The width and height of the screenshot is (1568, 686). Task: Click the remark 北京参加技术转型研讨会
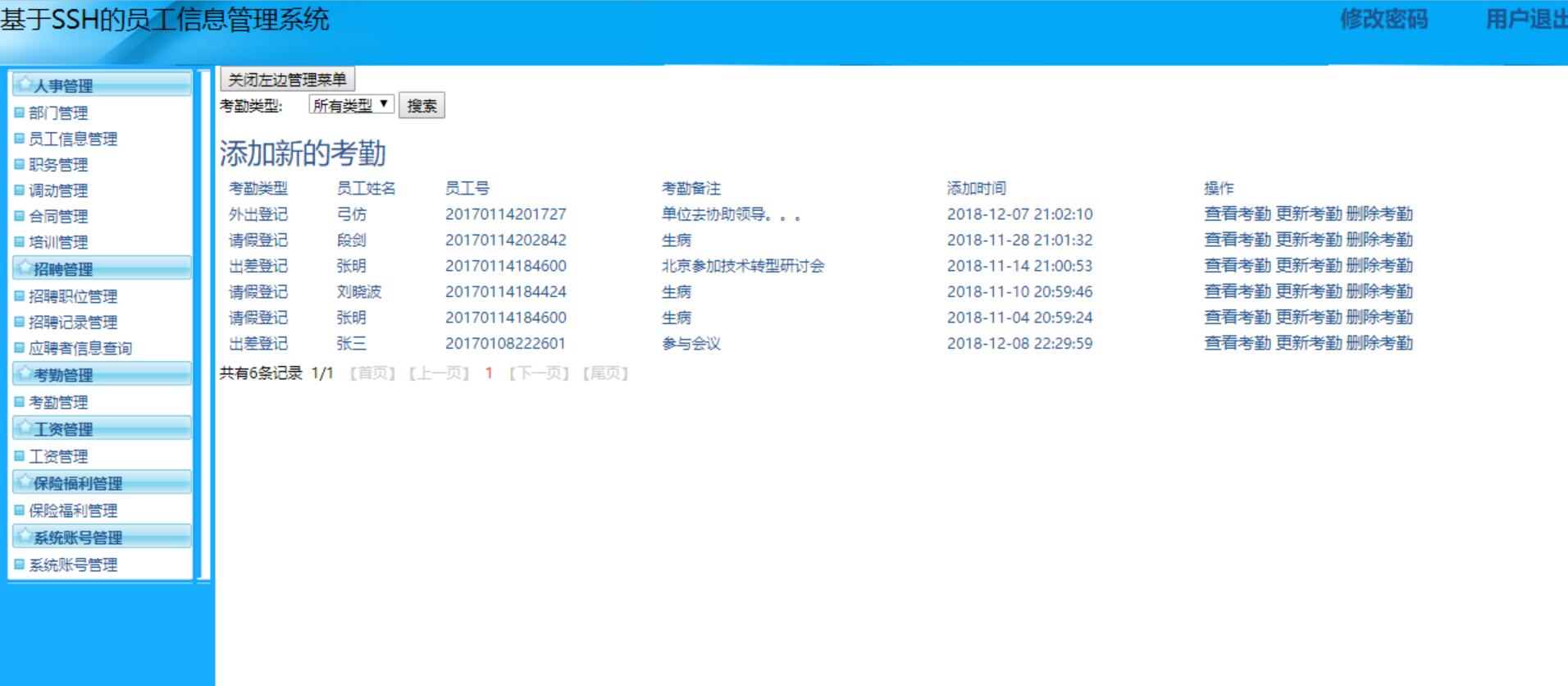pos(743,266)
